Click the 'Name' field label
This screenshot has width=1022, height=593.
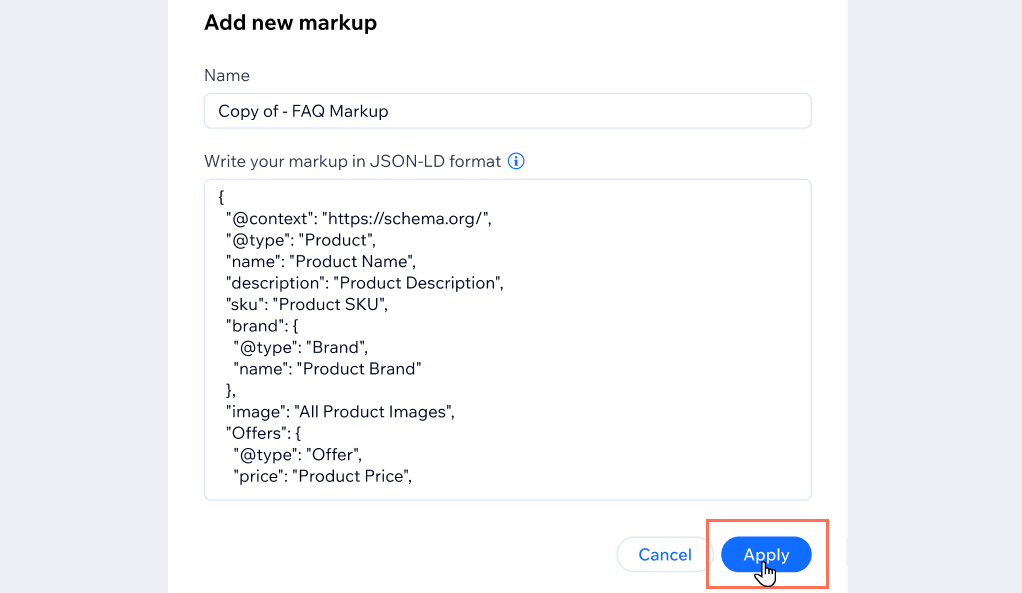click(x=226, y=75)
